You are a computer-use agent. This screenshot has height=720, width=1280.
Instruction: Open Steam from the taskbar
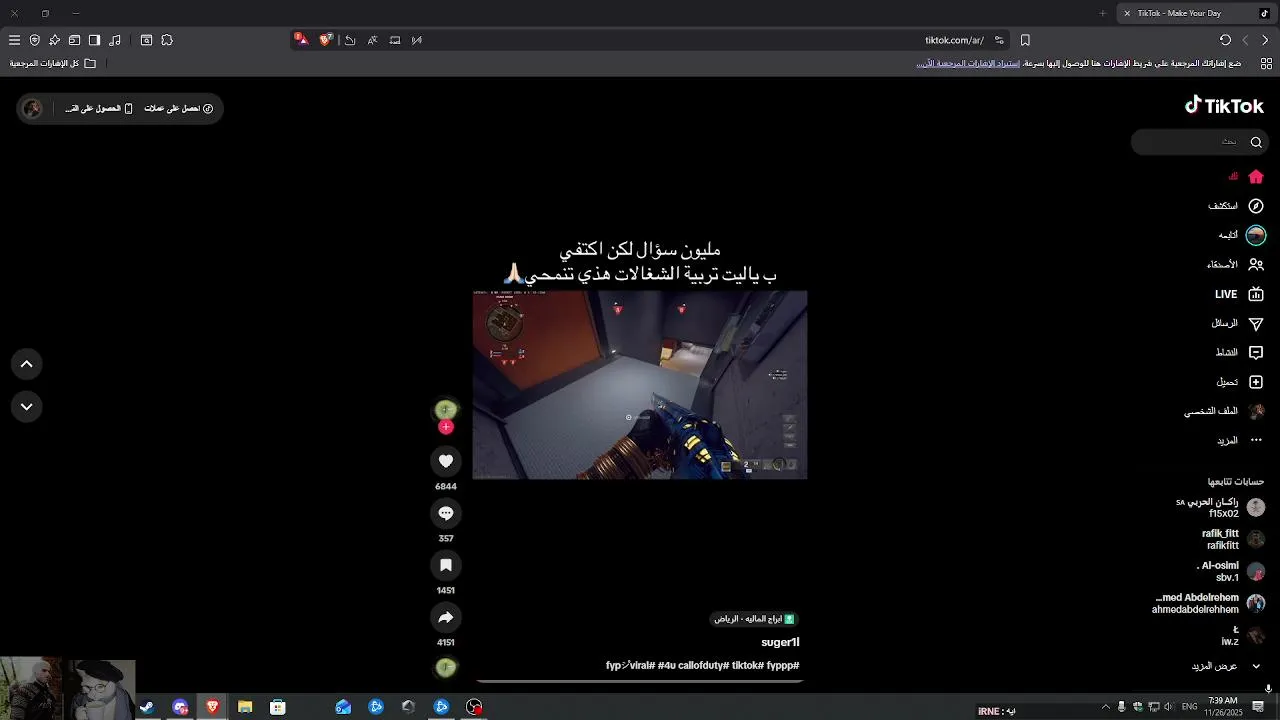(x=147, y=707)
